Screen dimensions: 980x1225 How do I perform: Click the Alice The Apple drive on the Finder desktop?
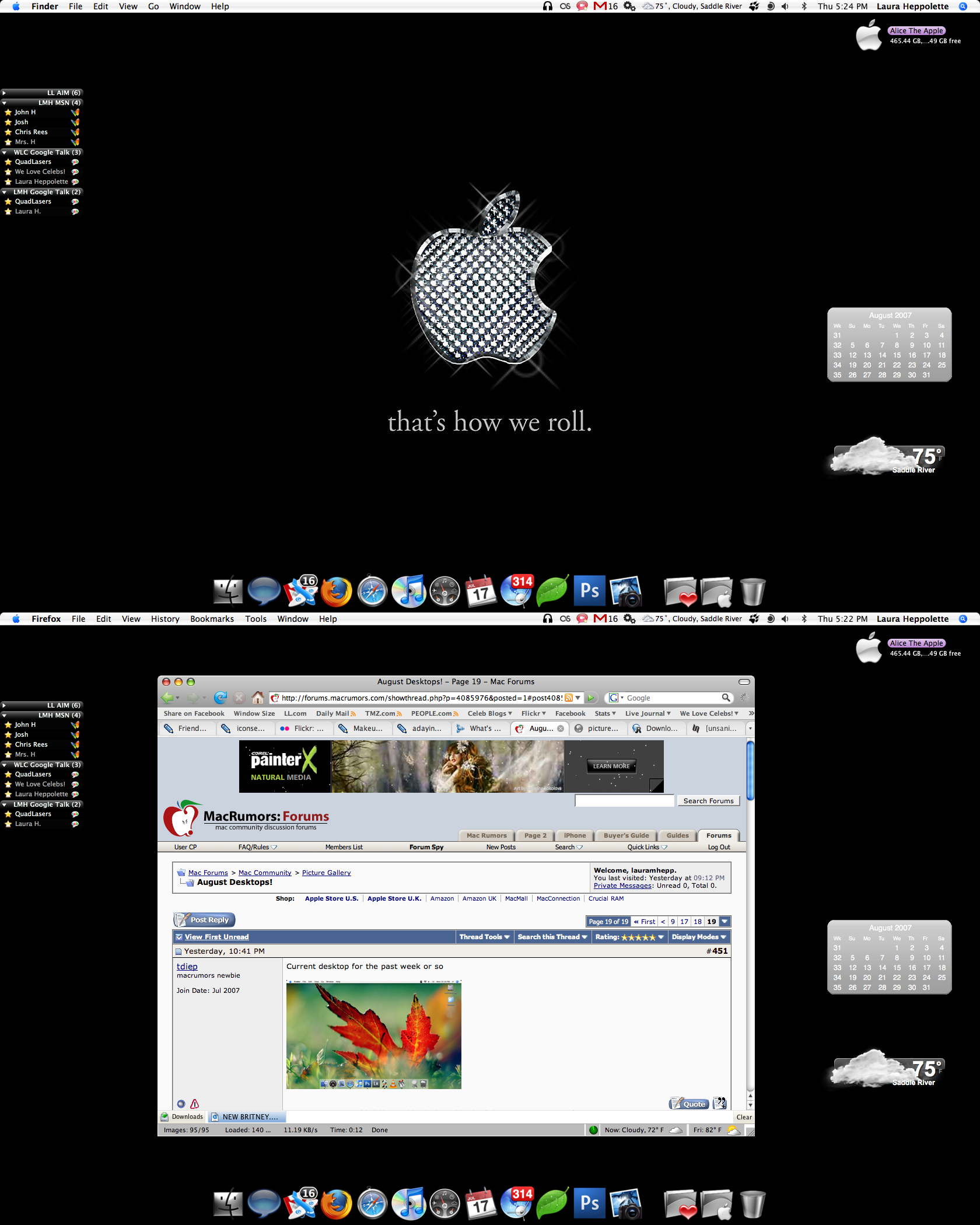coord(869,35)
